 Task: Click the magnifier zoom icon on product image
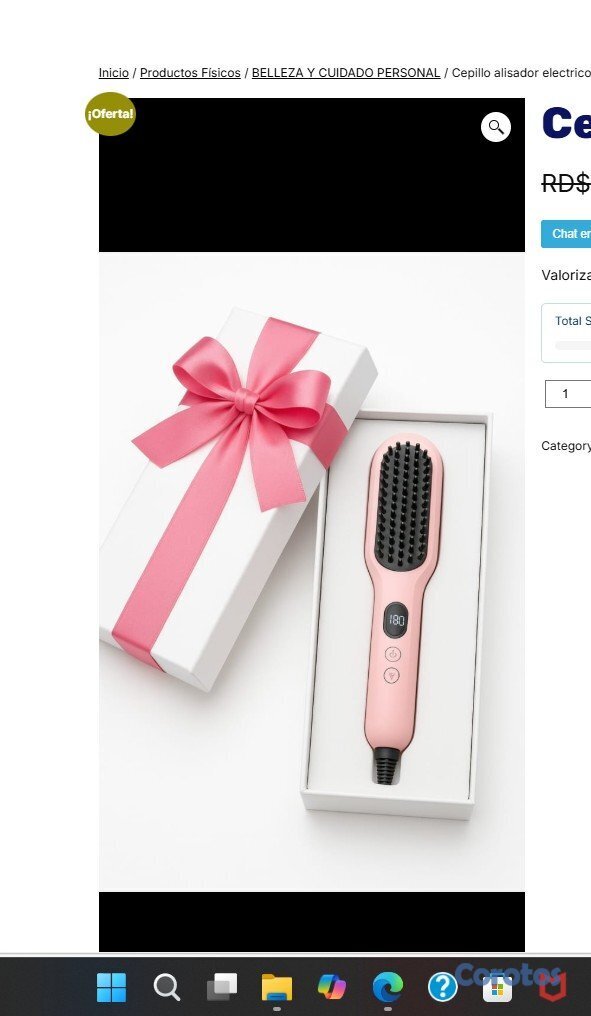click(496, 127)
